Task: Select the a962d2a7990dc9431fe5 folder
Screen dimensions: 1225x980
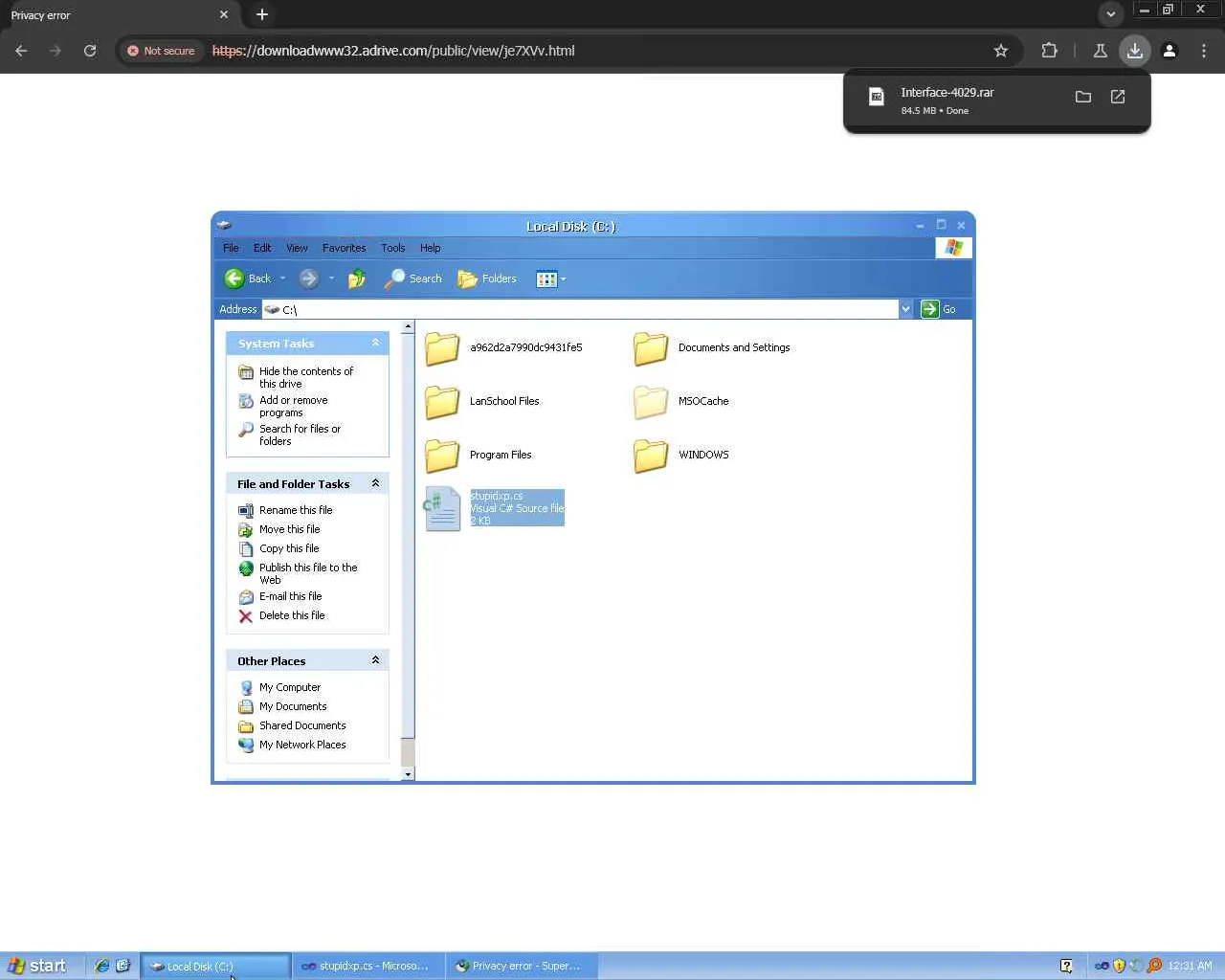Action: click(x=503, y=348)
